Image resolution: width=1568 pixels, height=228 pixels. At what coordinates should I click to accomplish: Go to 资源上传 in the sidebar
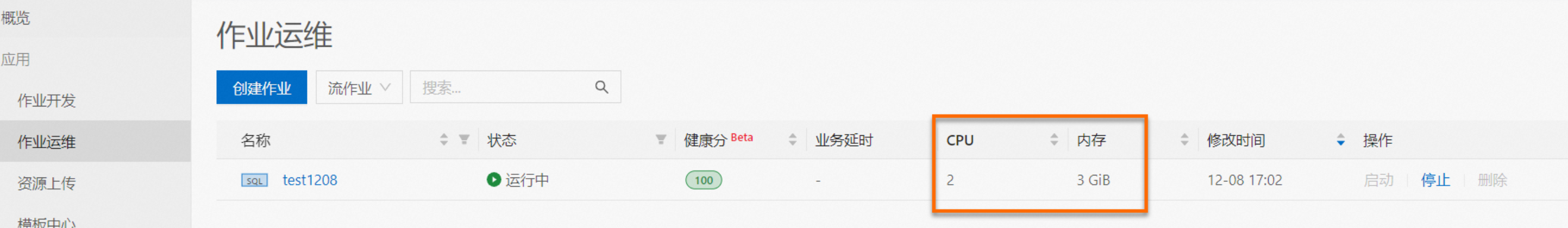click(x=46, y=183)
